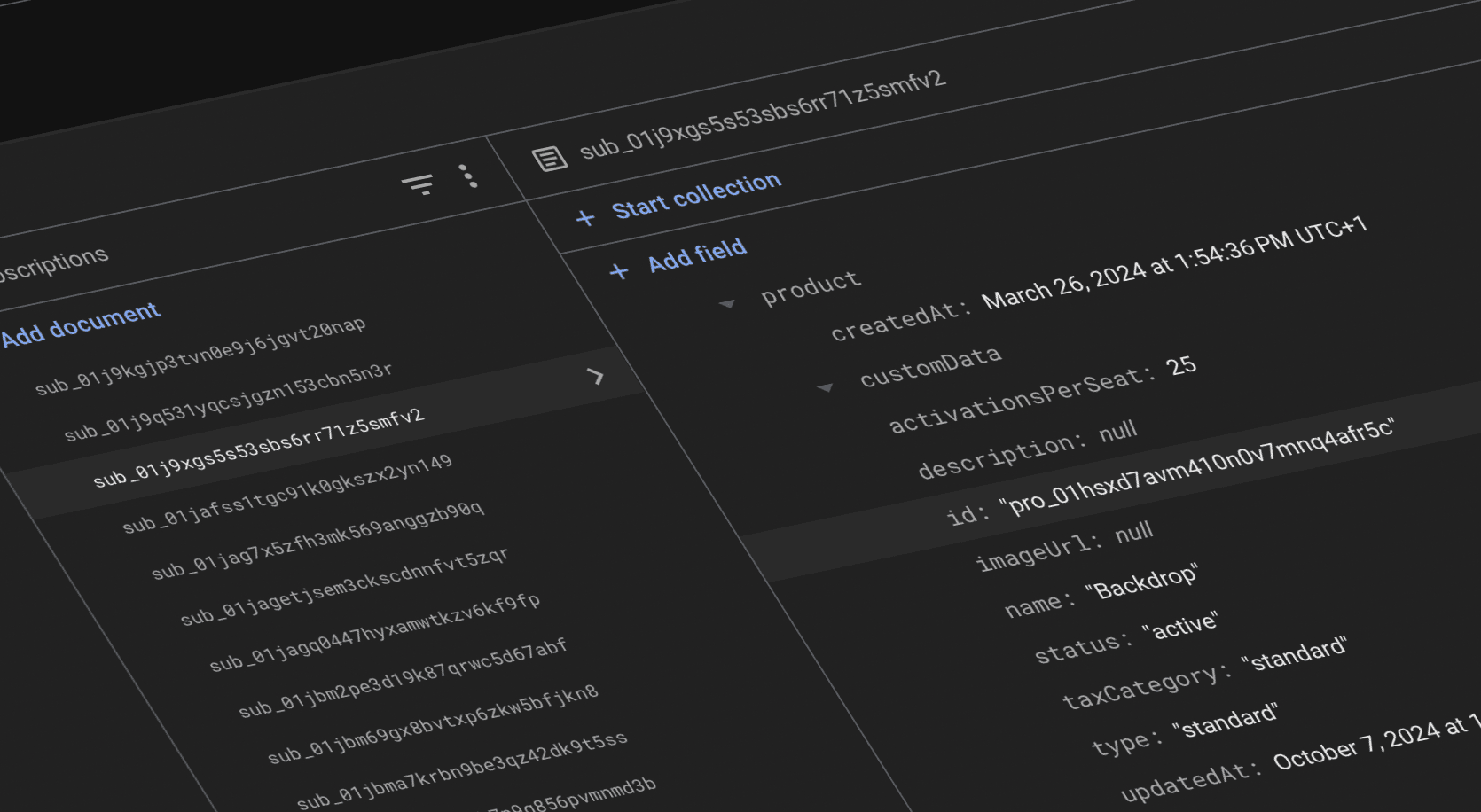1481x812 pixels.
Task: Open the three-dot overflow menu
Action: [469, 176]
